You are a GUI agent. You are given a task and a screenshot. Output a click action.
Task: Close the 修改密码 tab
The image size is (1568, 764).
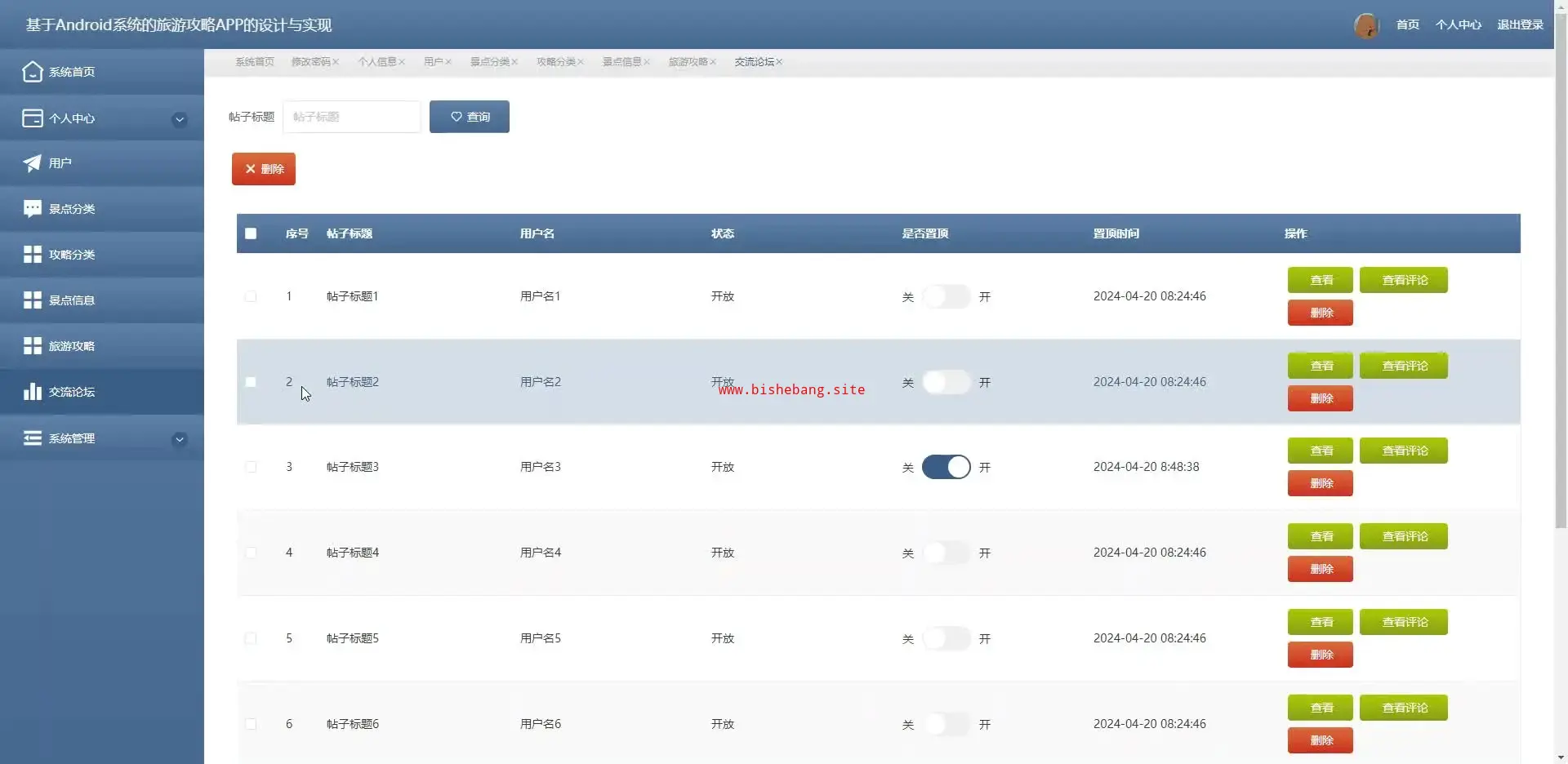tap(336, 62)
